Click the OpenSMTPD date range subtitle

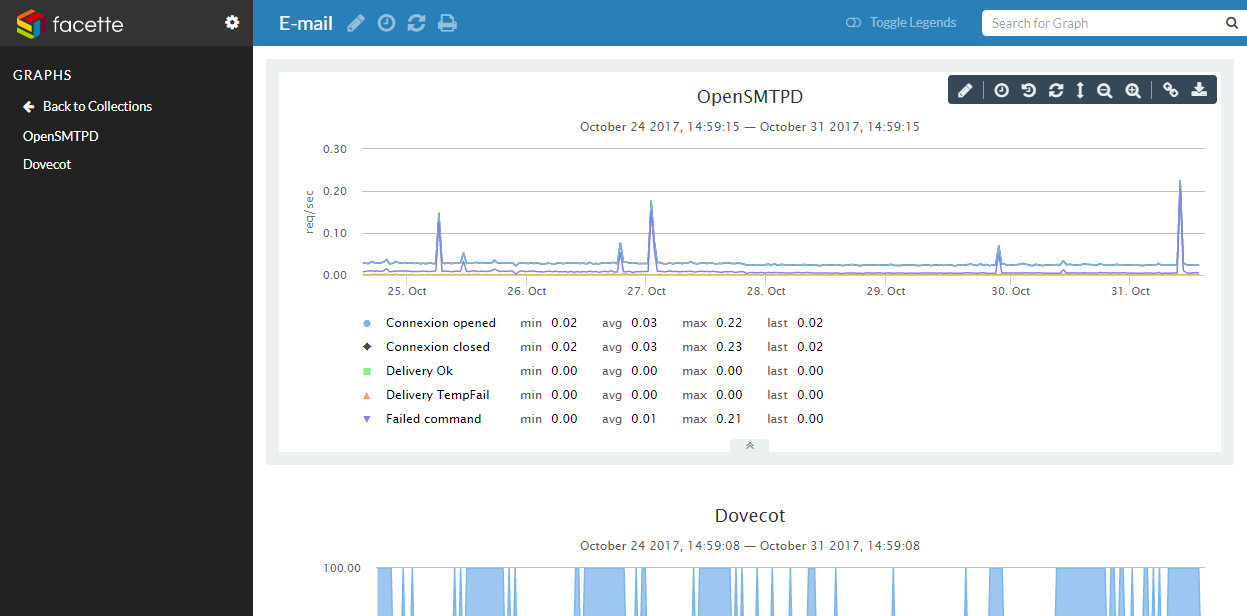[x=750, y=127]
